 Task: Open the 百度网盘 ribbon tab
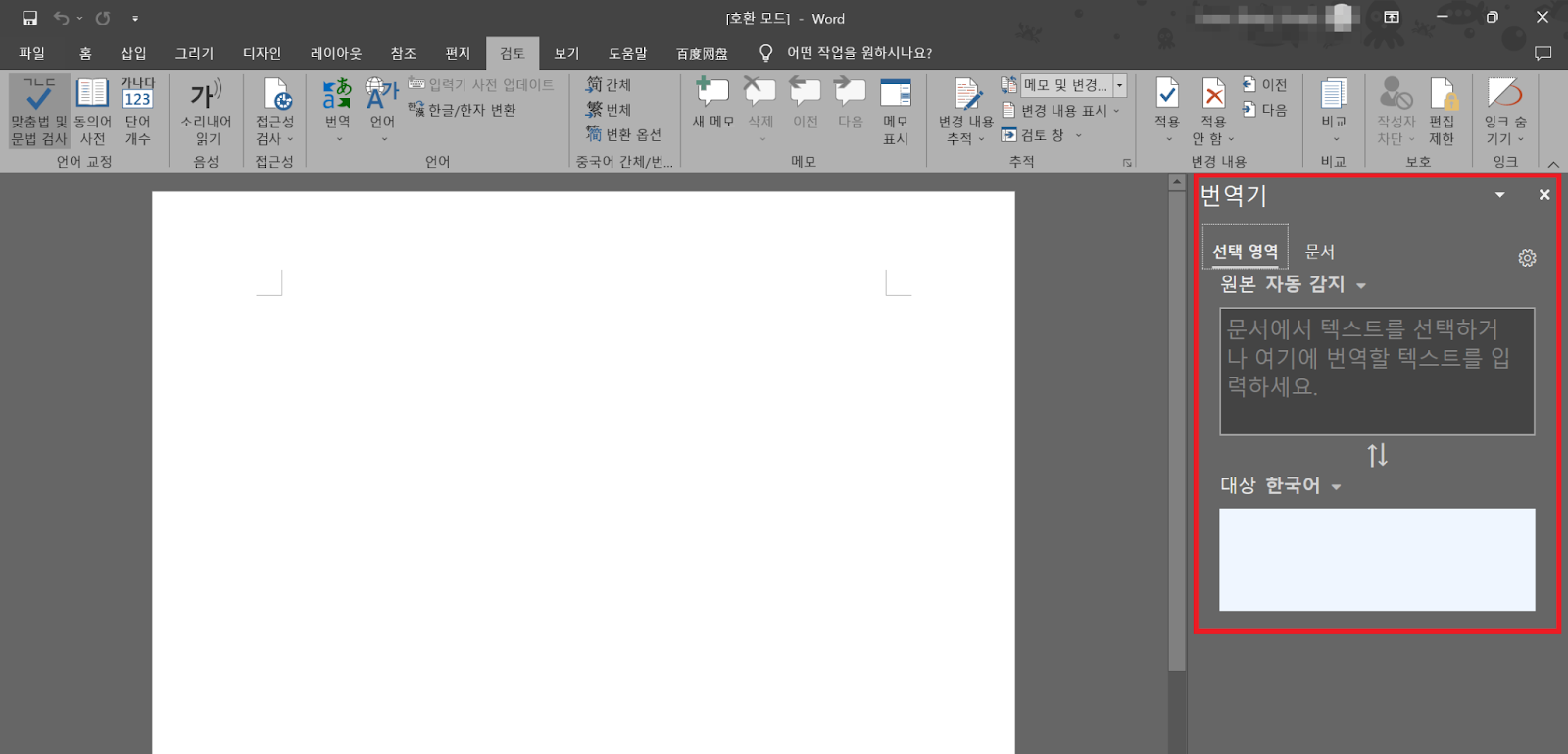[x=702, y=53]
